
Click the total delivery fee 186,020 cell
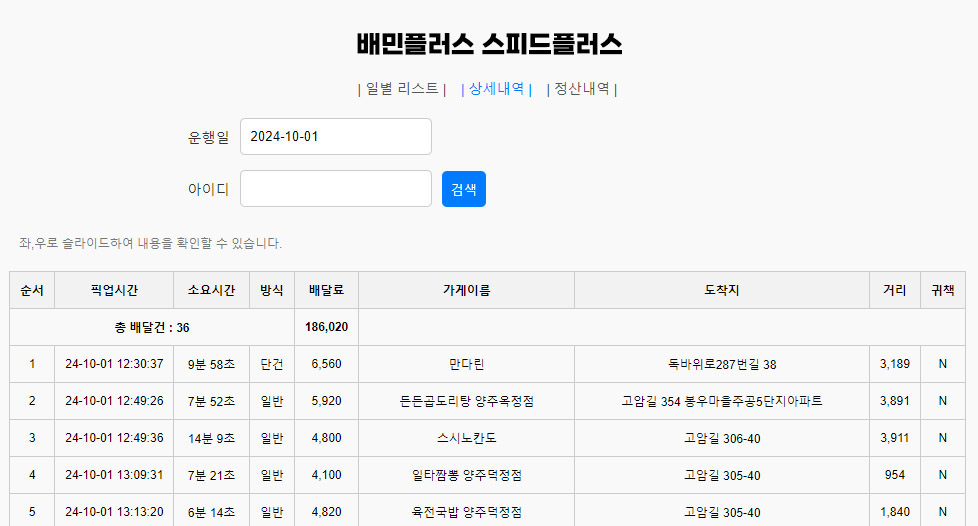326,327
